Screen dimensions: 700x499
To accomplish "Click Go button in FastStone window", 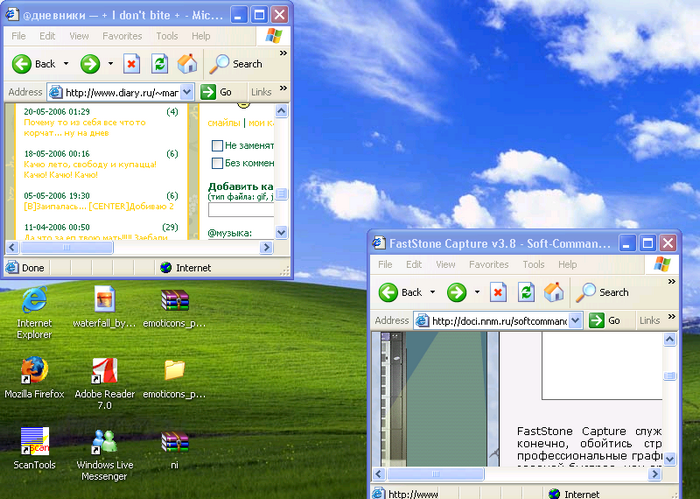I will [x=605, y=320].
